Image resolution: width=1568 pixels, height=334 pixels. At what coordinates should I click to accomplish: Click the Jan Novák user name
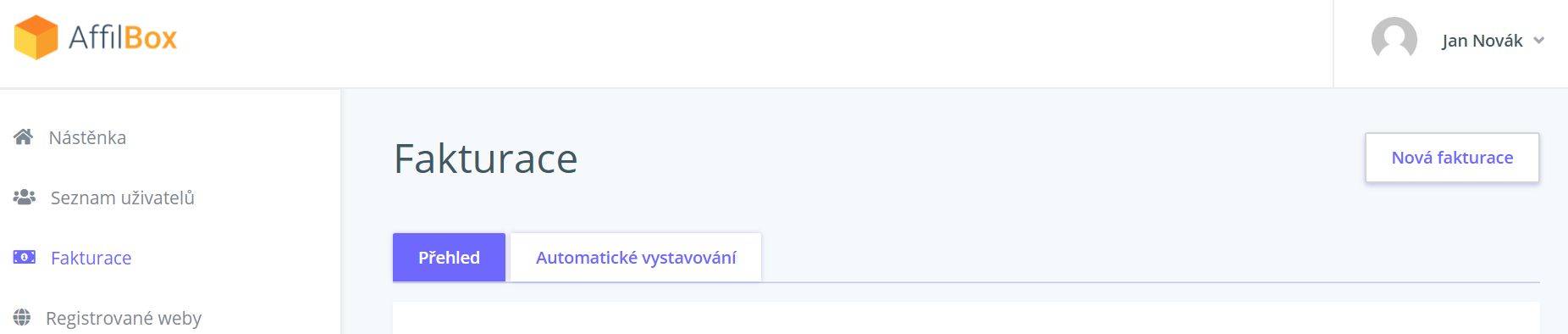tap(1482, 41)
